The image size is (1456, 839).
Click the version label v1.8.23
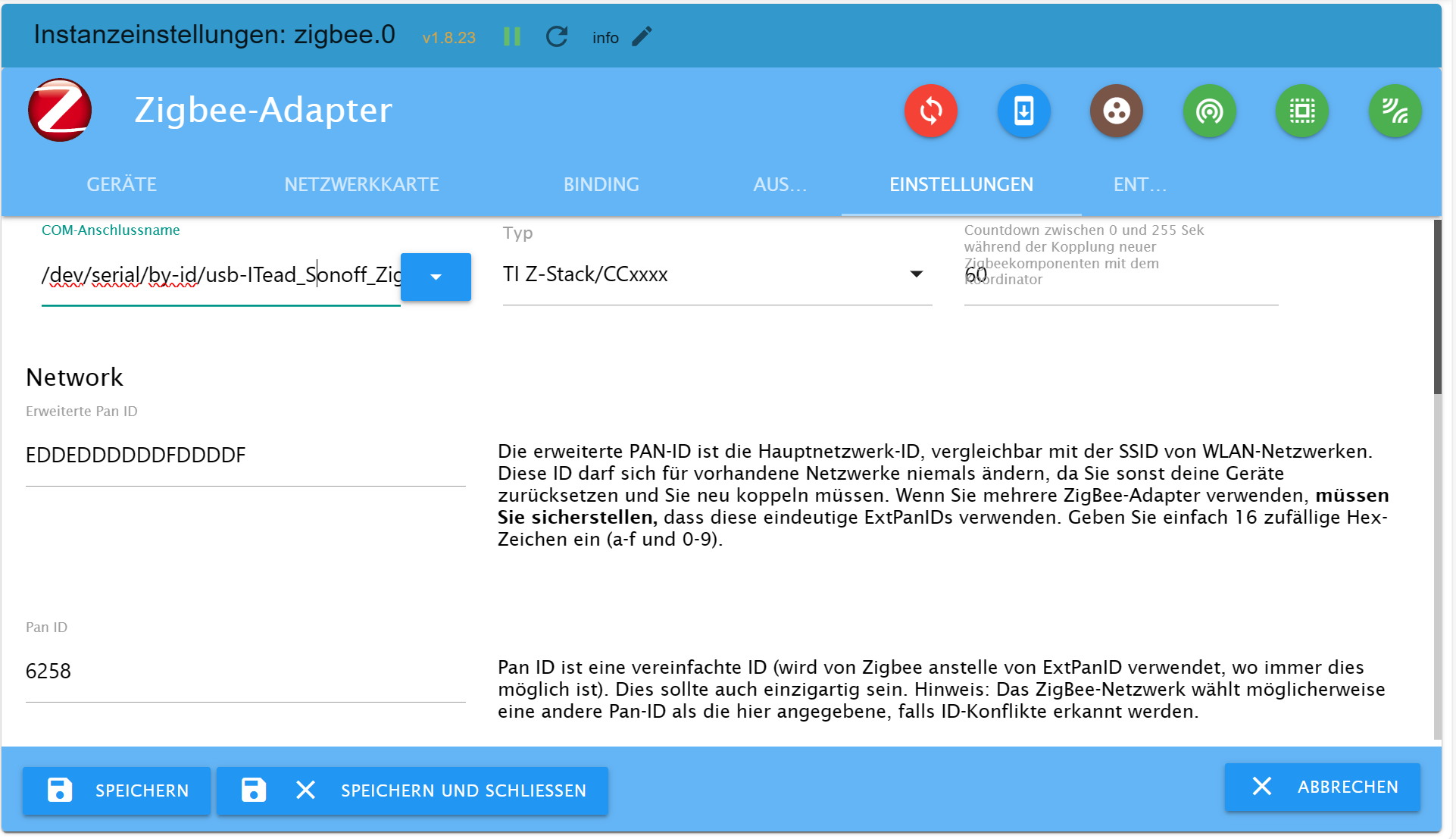(x=449, y=38)
